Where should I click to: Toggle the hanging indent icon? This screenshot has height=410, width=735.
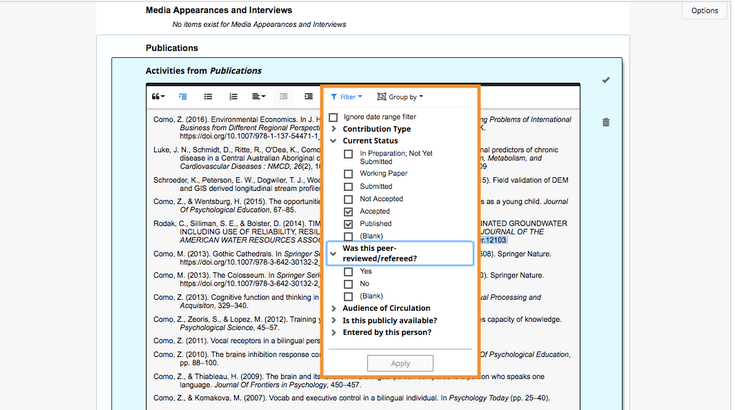183,97
